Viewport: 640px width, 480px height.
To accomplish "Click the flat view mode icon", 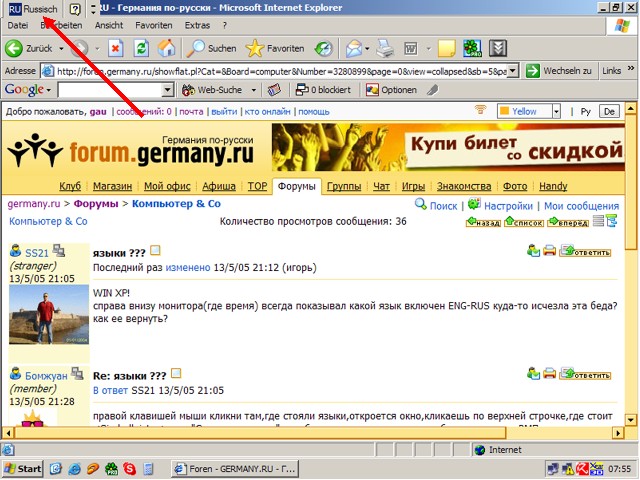I will point(598,221).
